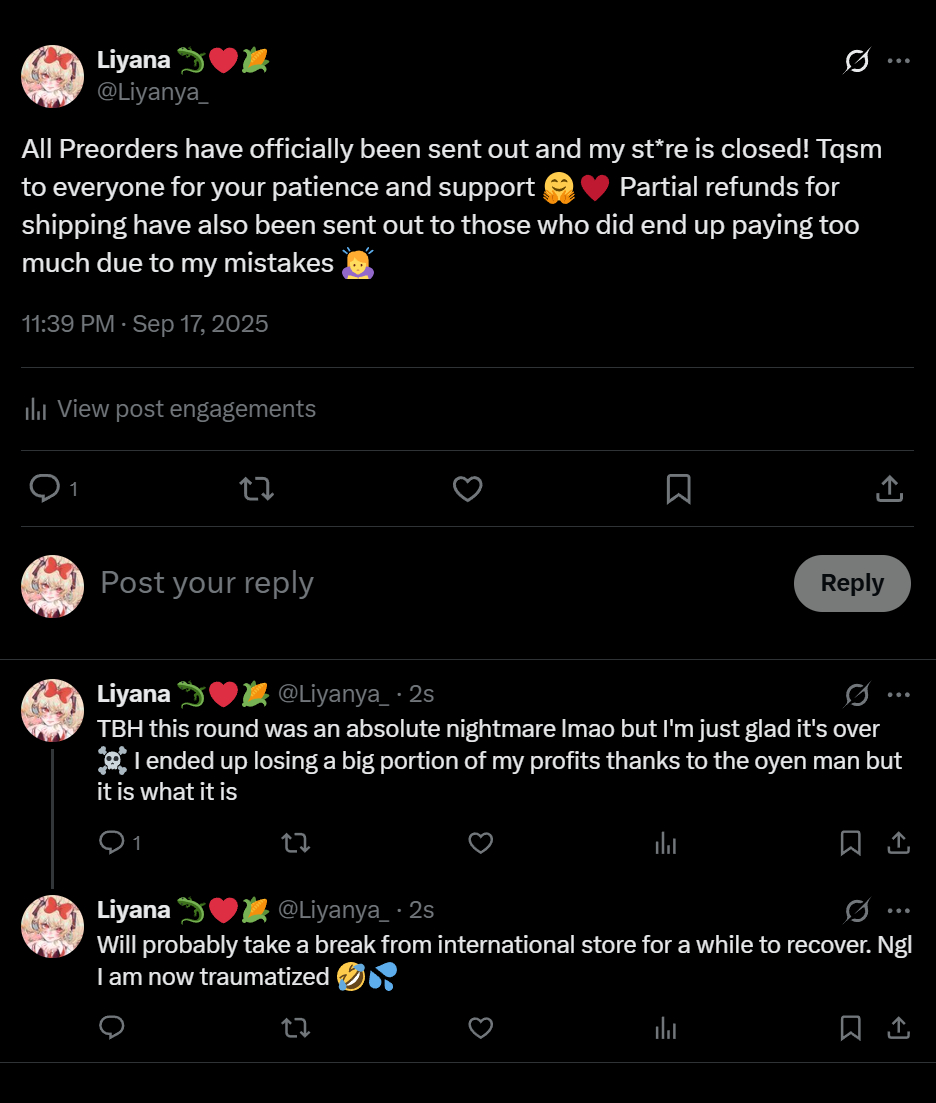Like the 'absolute nightmare' reply
The width and height of the screenshot is (936, 1103).
click(x=481, y=843)
